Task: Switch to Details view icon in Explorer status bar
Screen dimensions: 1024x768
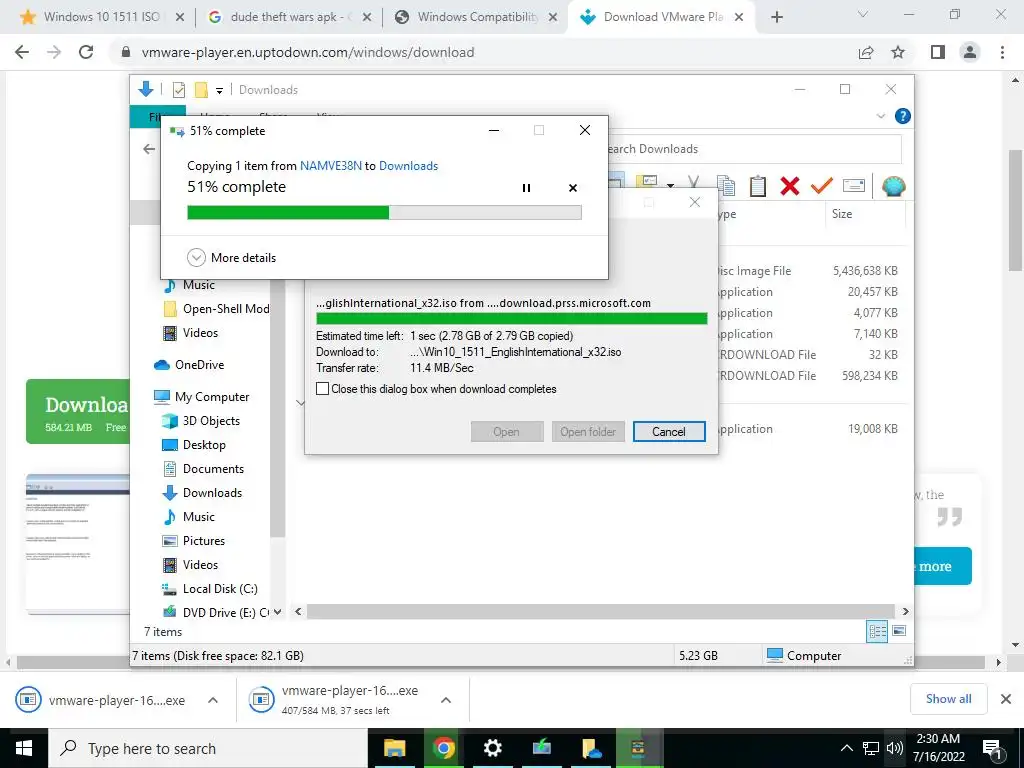Action: (x=877, y=631)
